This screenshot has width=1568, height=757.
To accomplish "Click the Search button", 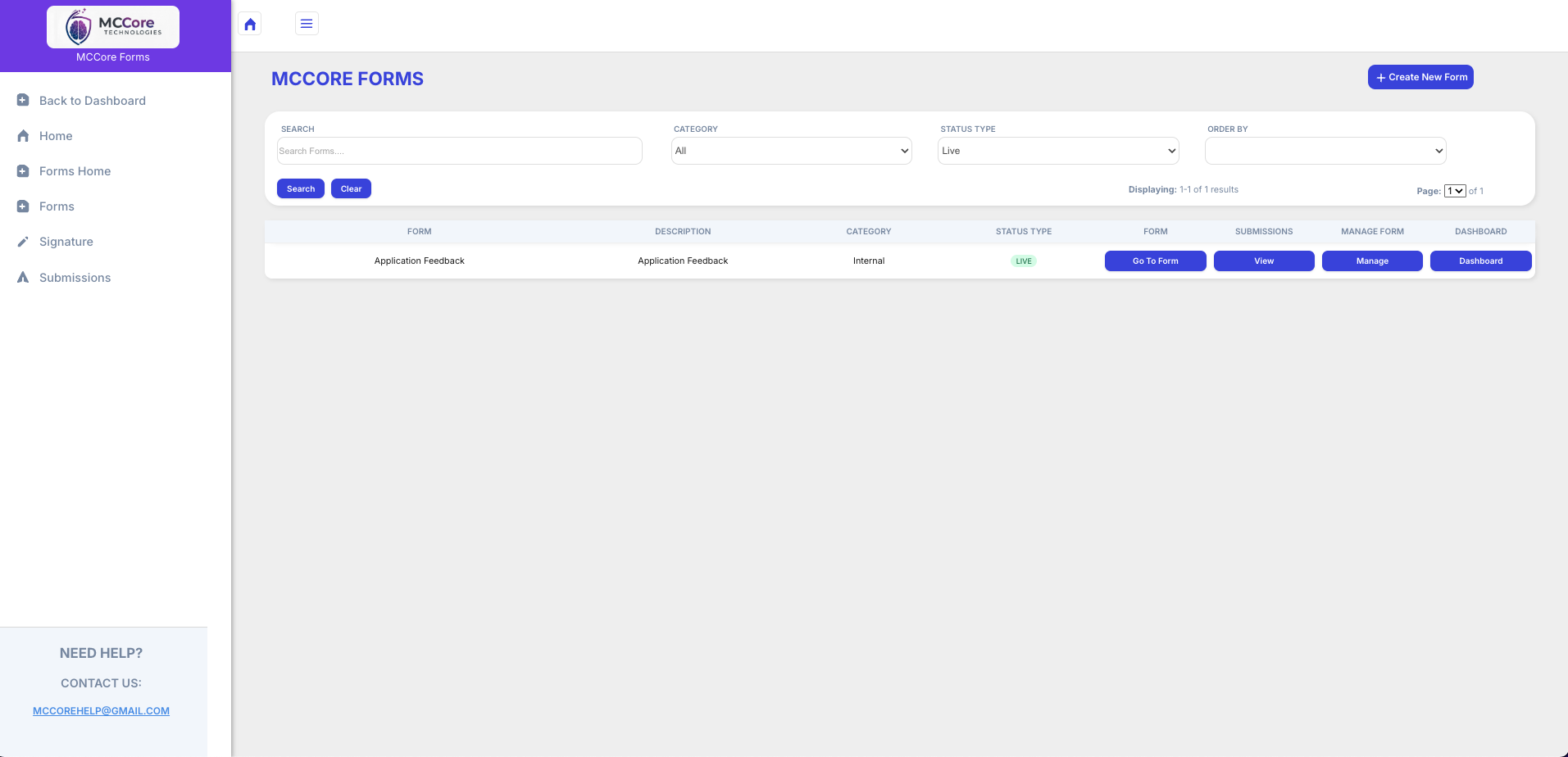I will tap(301, 188).
